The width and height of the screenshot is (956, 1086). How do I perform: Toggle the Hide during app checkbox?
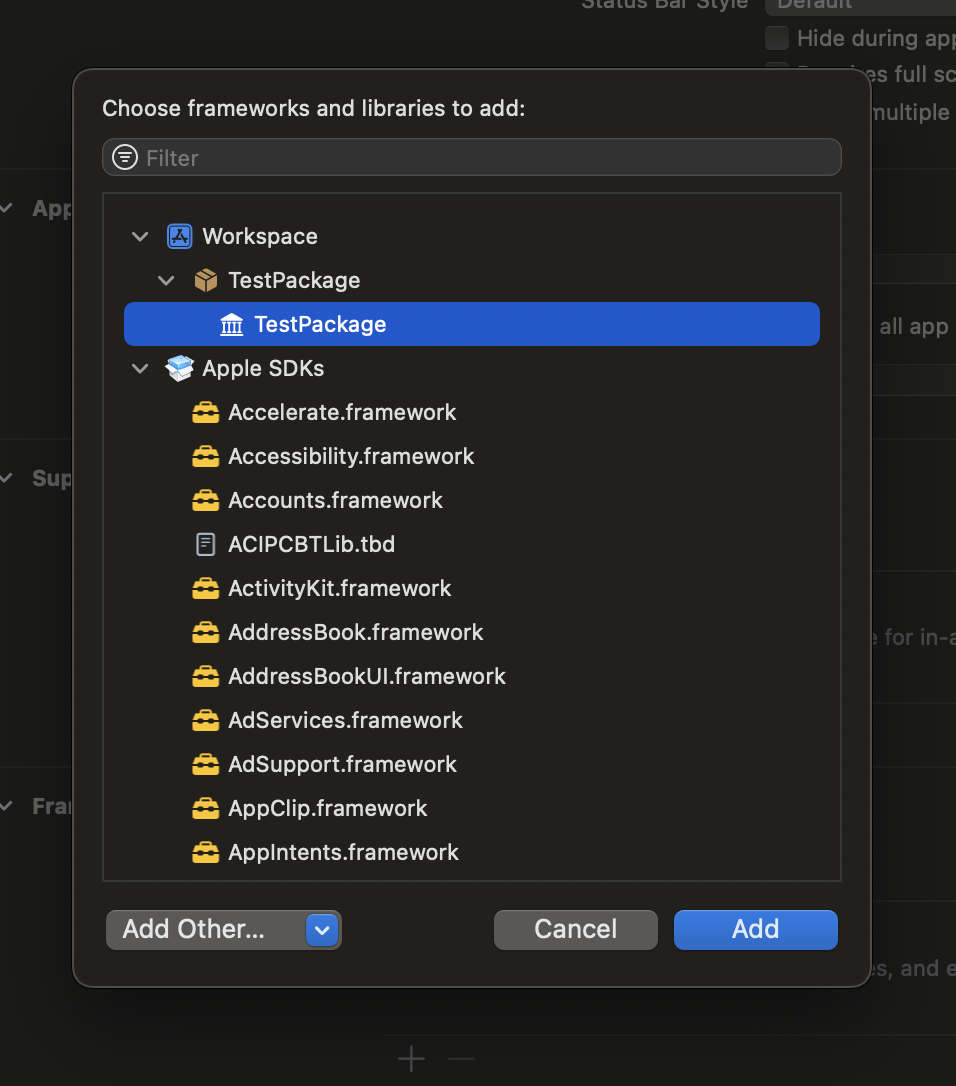[777, 38]
